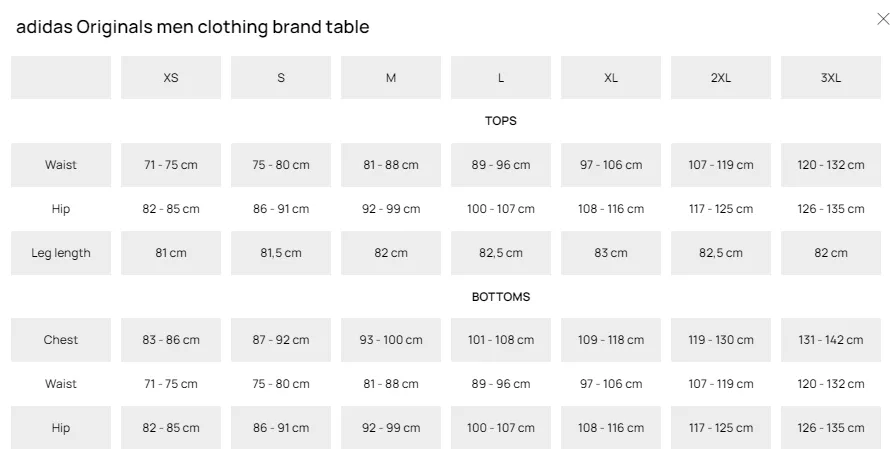Click the 93 - 100 cm chest cell
The image size is (890, 449).
[391, 340]
